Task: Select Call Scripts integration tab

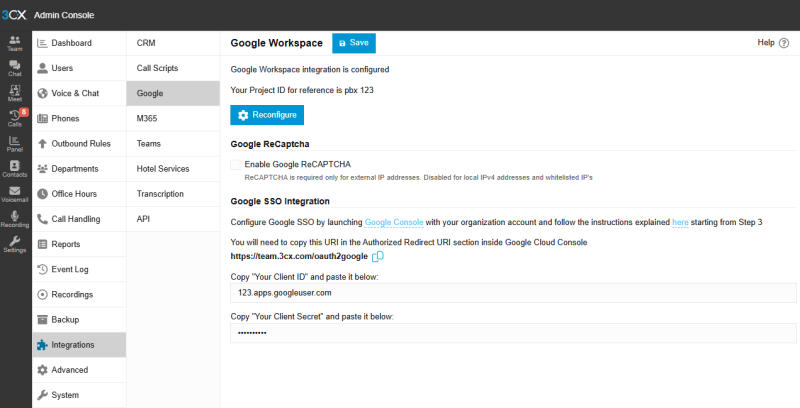Action: pos(173,68)
